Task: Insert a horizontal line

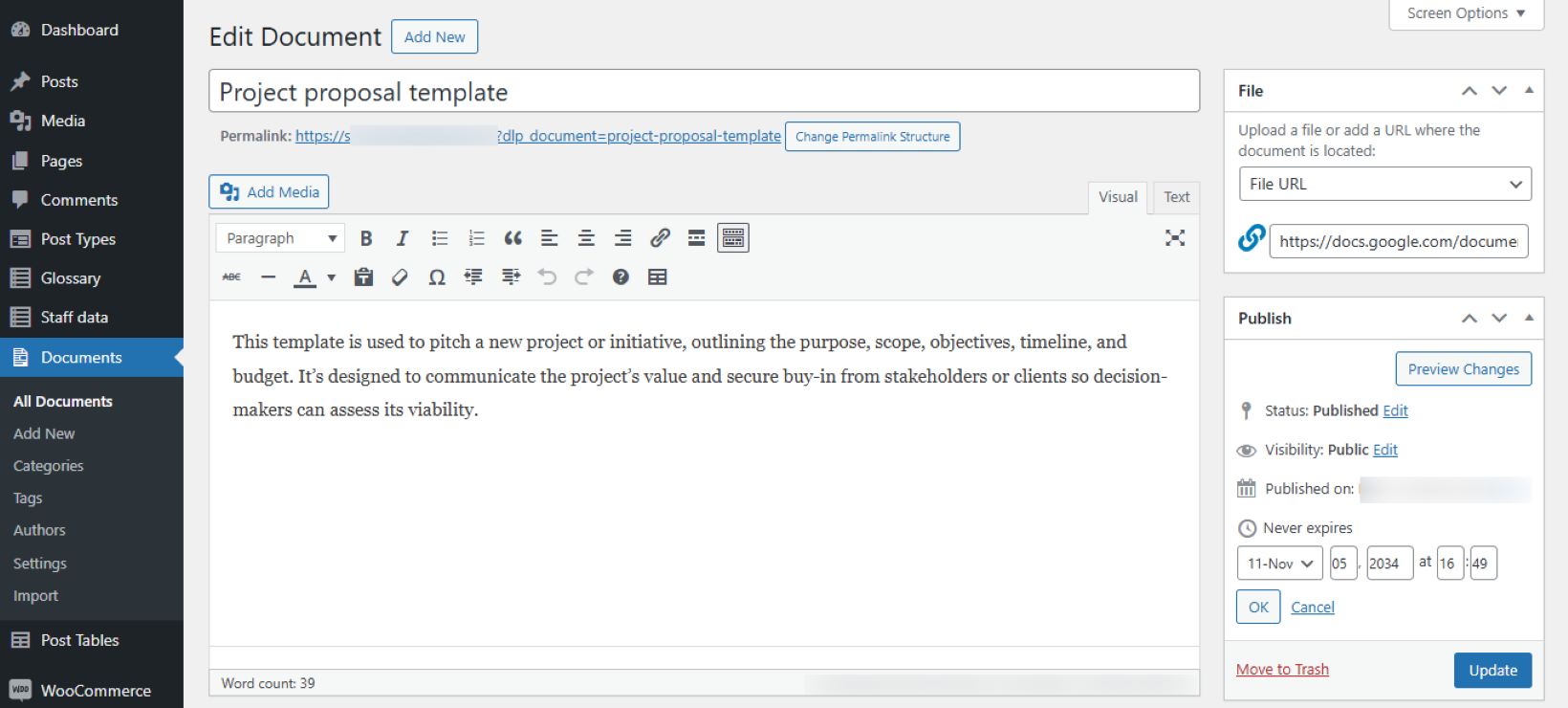Action: pos(269,277)
